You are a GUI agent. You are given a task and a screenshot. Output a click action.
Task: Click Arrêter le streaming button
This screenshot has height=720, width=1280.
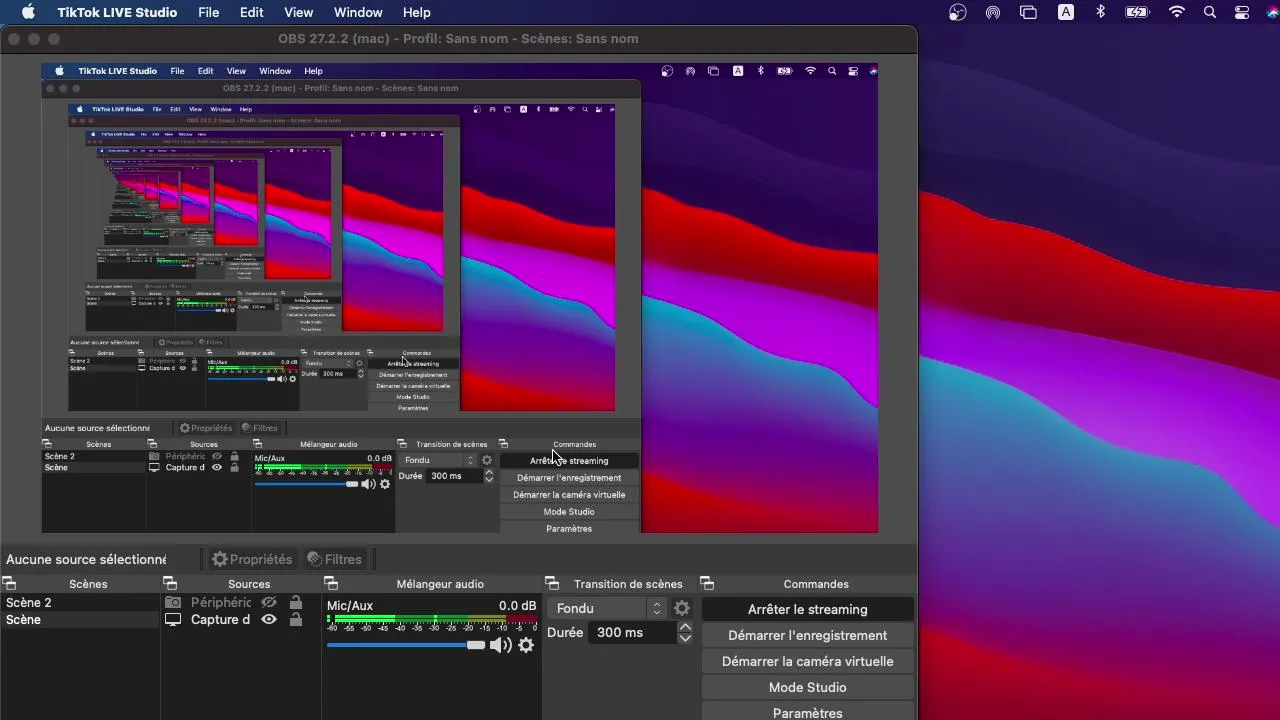pyautogui.click(x=808, y=609)
